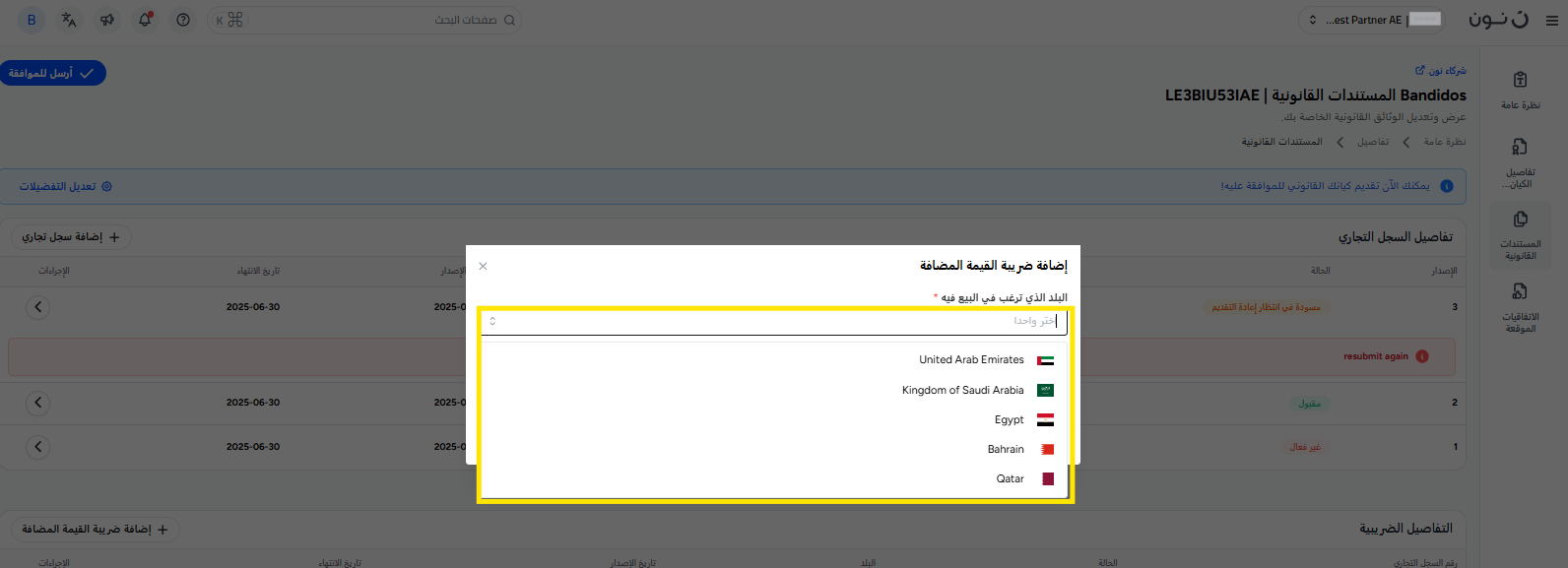Close the add VAT dialog
Viewport: 1568px width, 568px height.
point(483,266)
